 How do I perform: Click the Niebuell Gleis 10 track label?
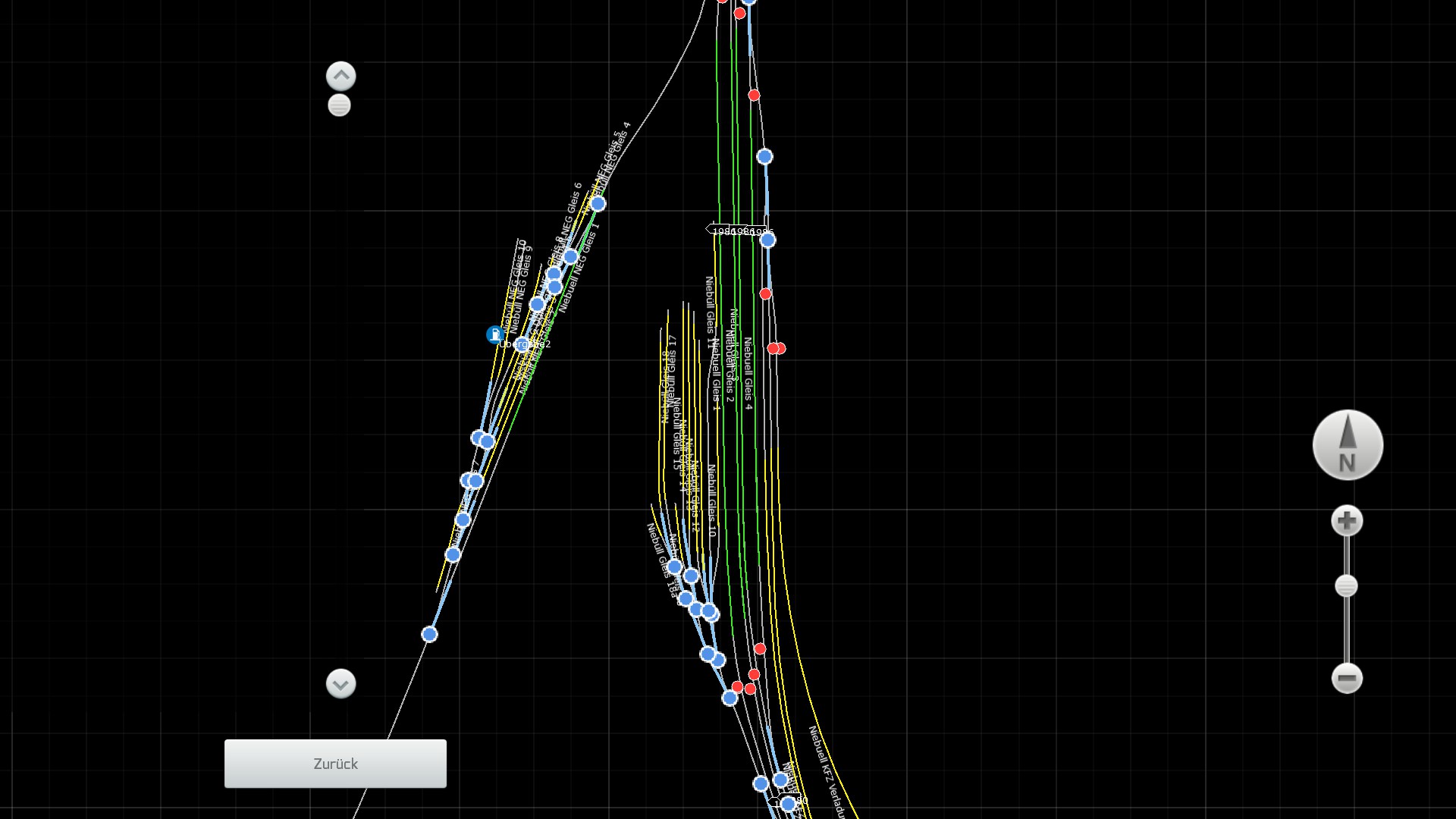[x=711, y=500]
